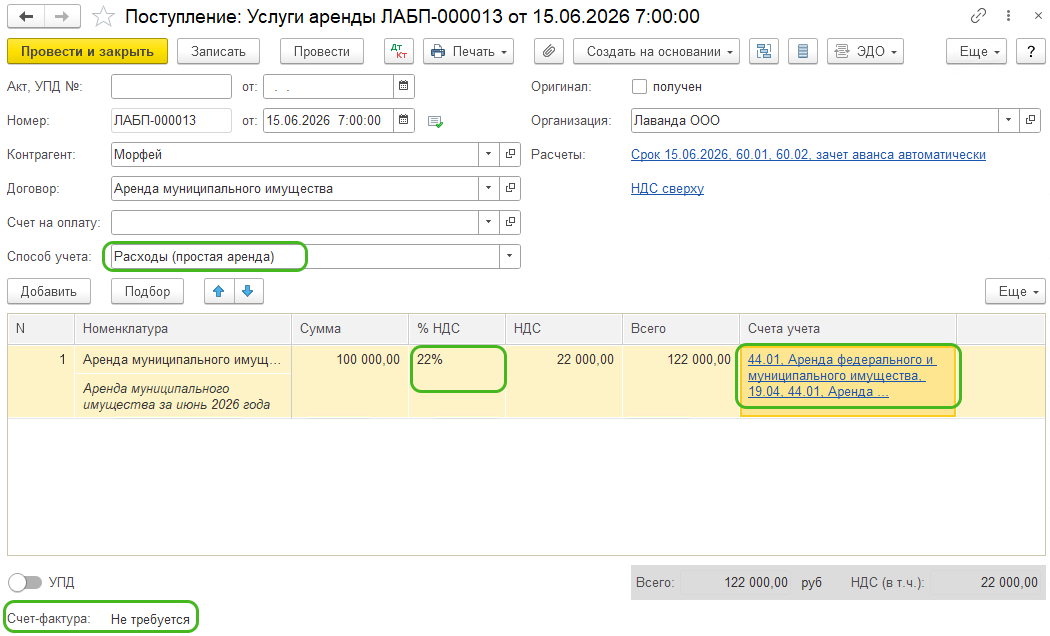Click the Записать button

[x=218, y=52]
